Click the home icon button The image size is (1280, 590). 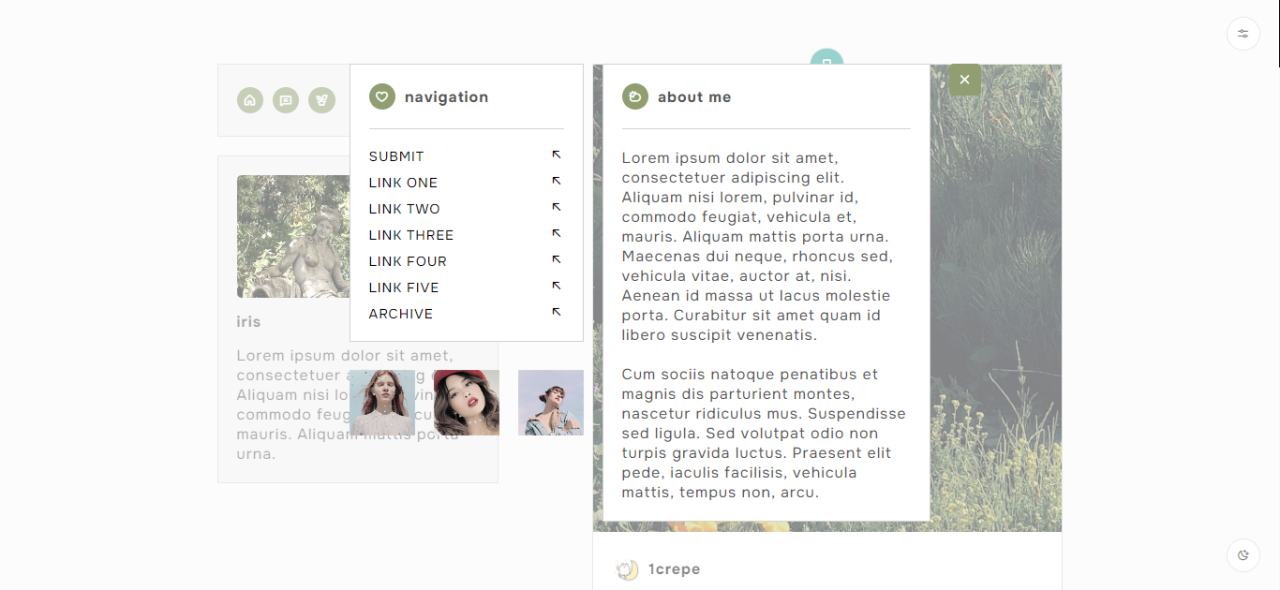coord(250,100)
